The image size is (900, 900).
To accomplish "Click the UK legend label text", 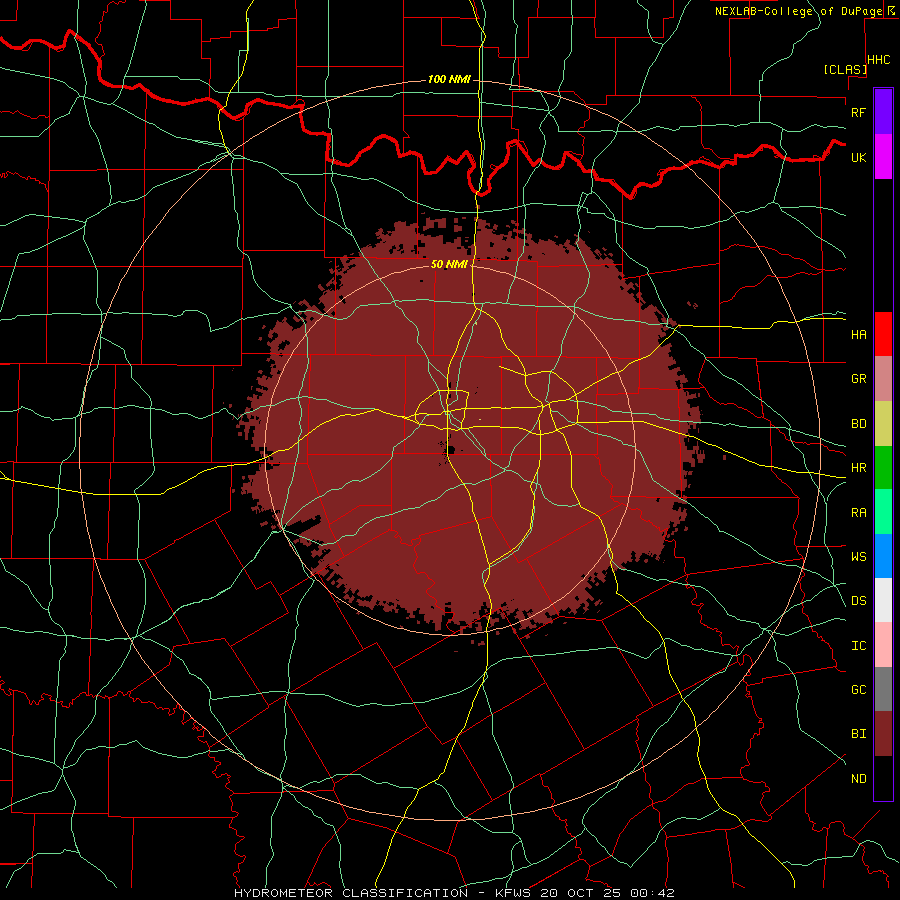I will tap(858, 157).
